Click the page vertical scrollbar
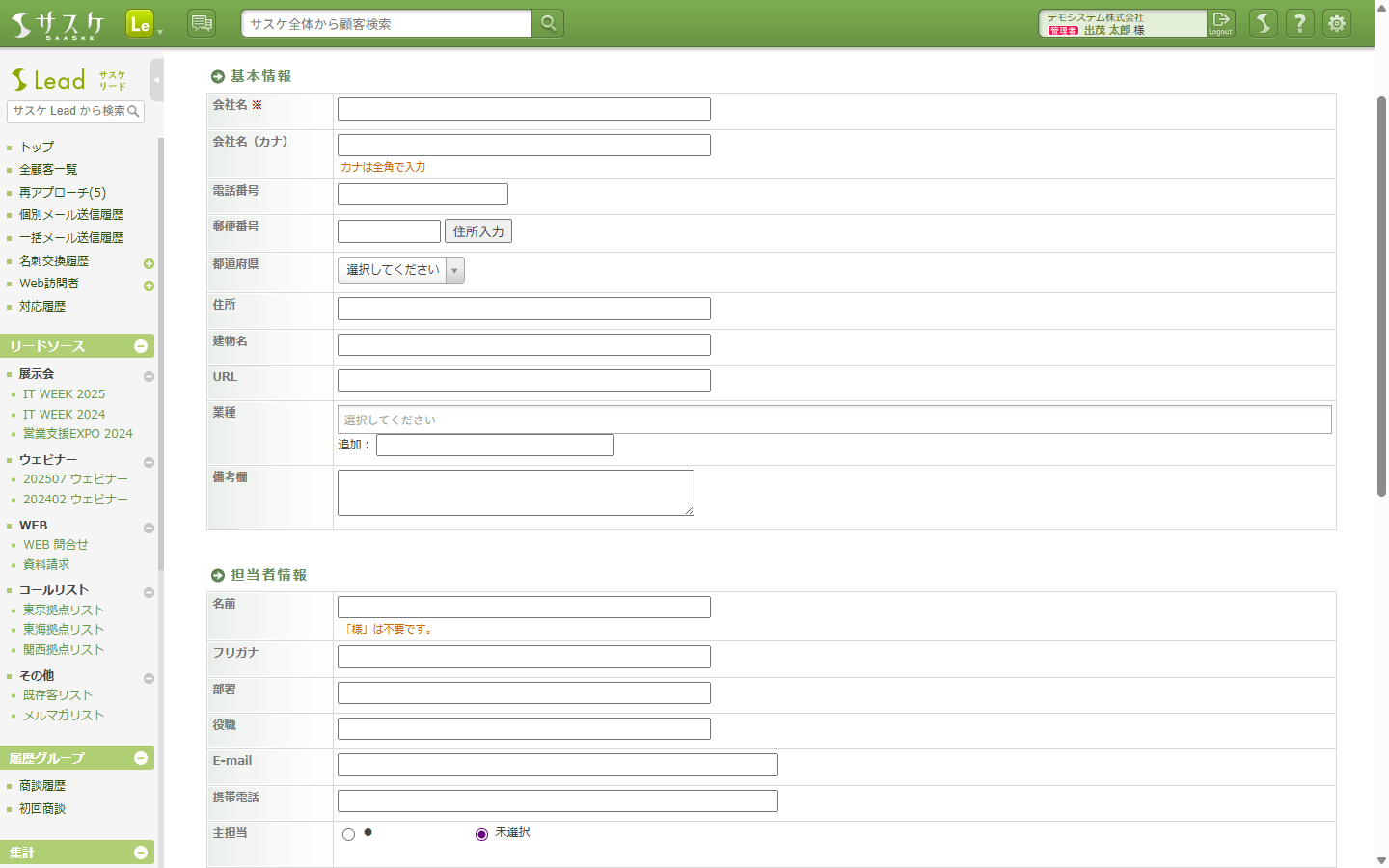Viewport: 1389px width, 868px height. click(x=1381, y=289)
